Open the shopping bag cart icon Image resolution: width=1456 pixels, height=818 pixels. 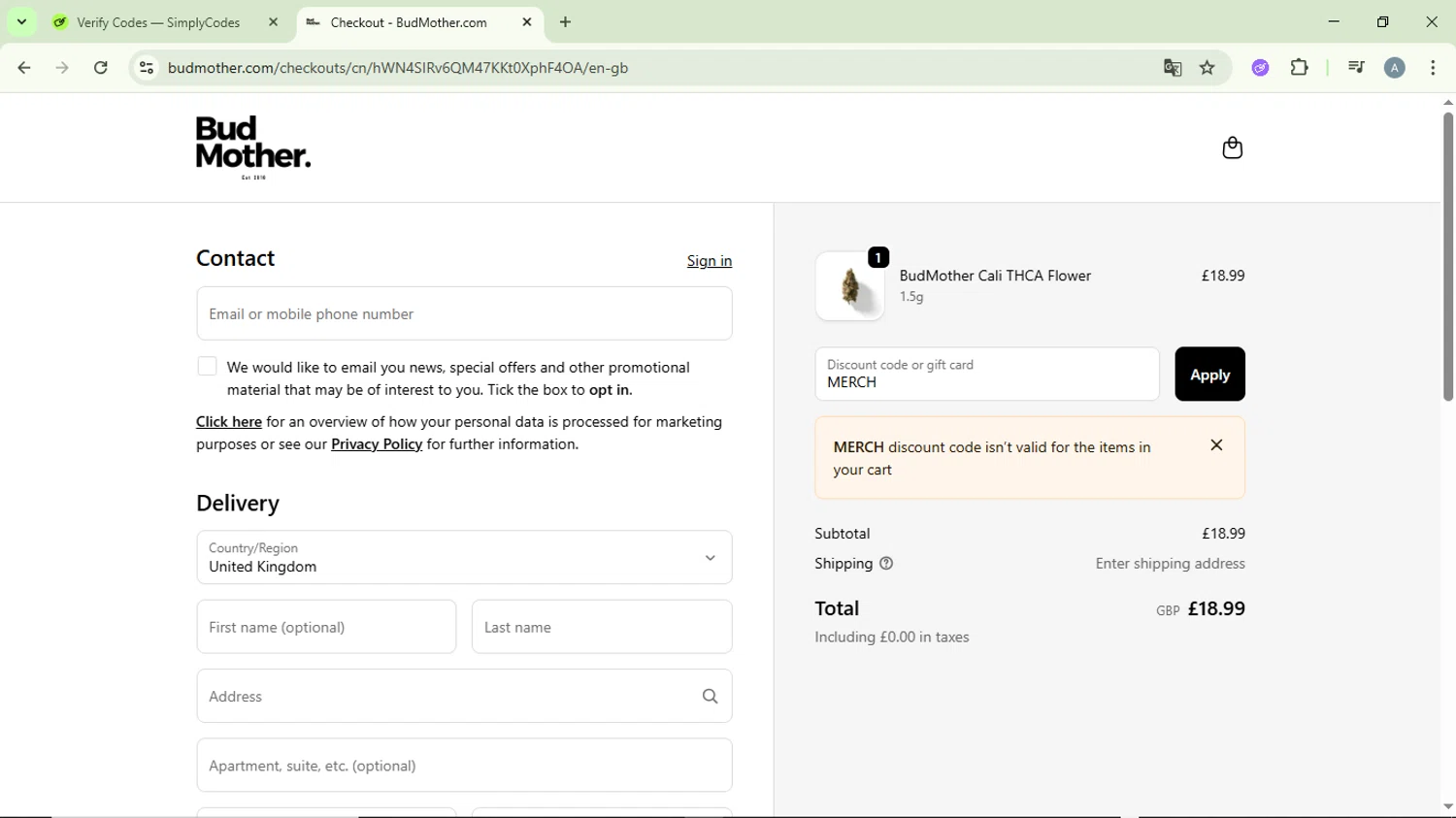pos(1232,147)
